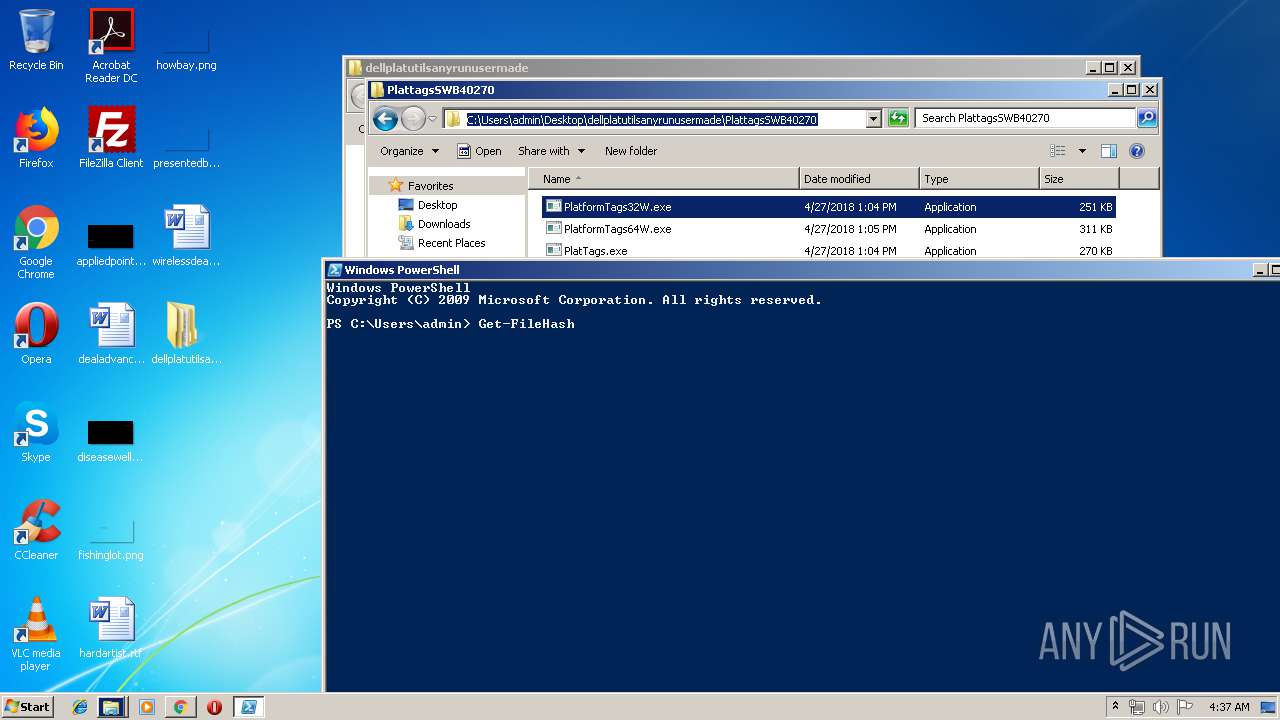Open CCleaner desktop shortcut
The height and width of the screenshot is (720, 1280).
click(x=36, y=530)
